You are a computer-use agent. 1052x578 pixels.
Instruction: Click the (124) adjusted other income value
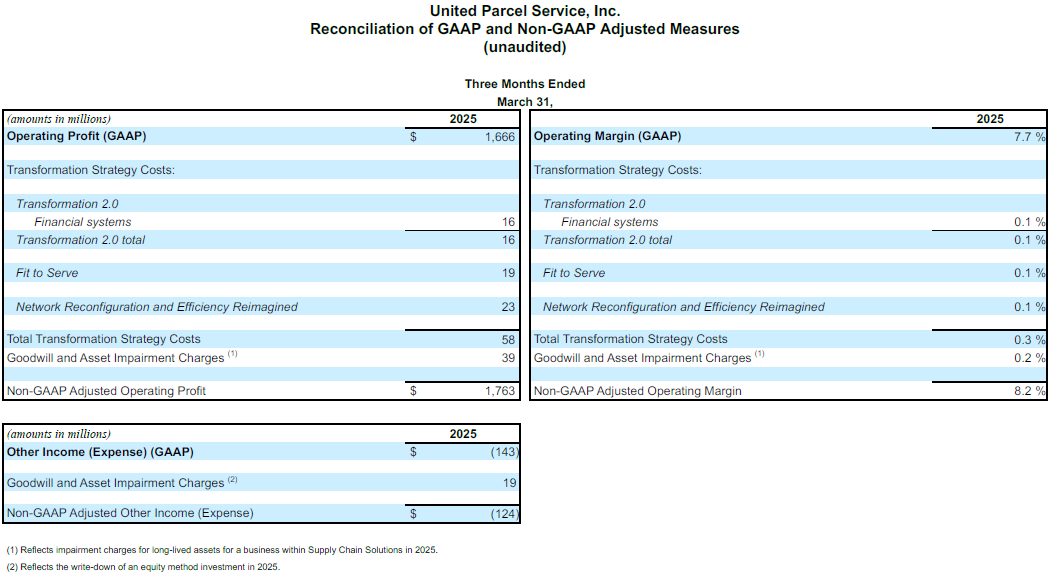[504, 514]
